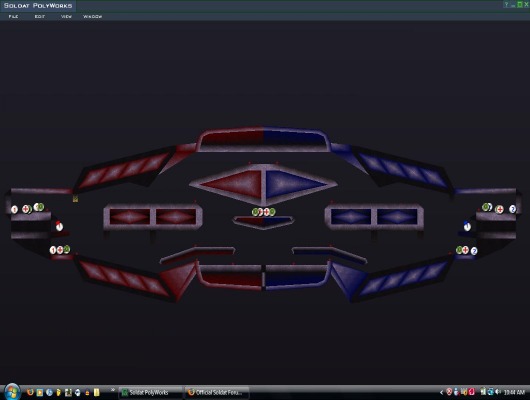Image resolution: width=530 pixels, height=400 pixels.
Task: Select the small yellow object below the left ramp
Action: tap(75, 198)
